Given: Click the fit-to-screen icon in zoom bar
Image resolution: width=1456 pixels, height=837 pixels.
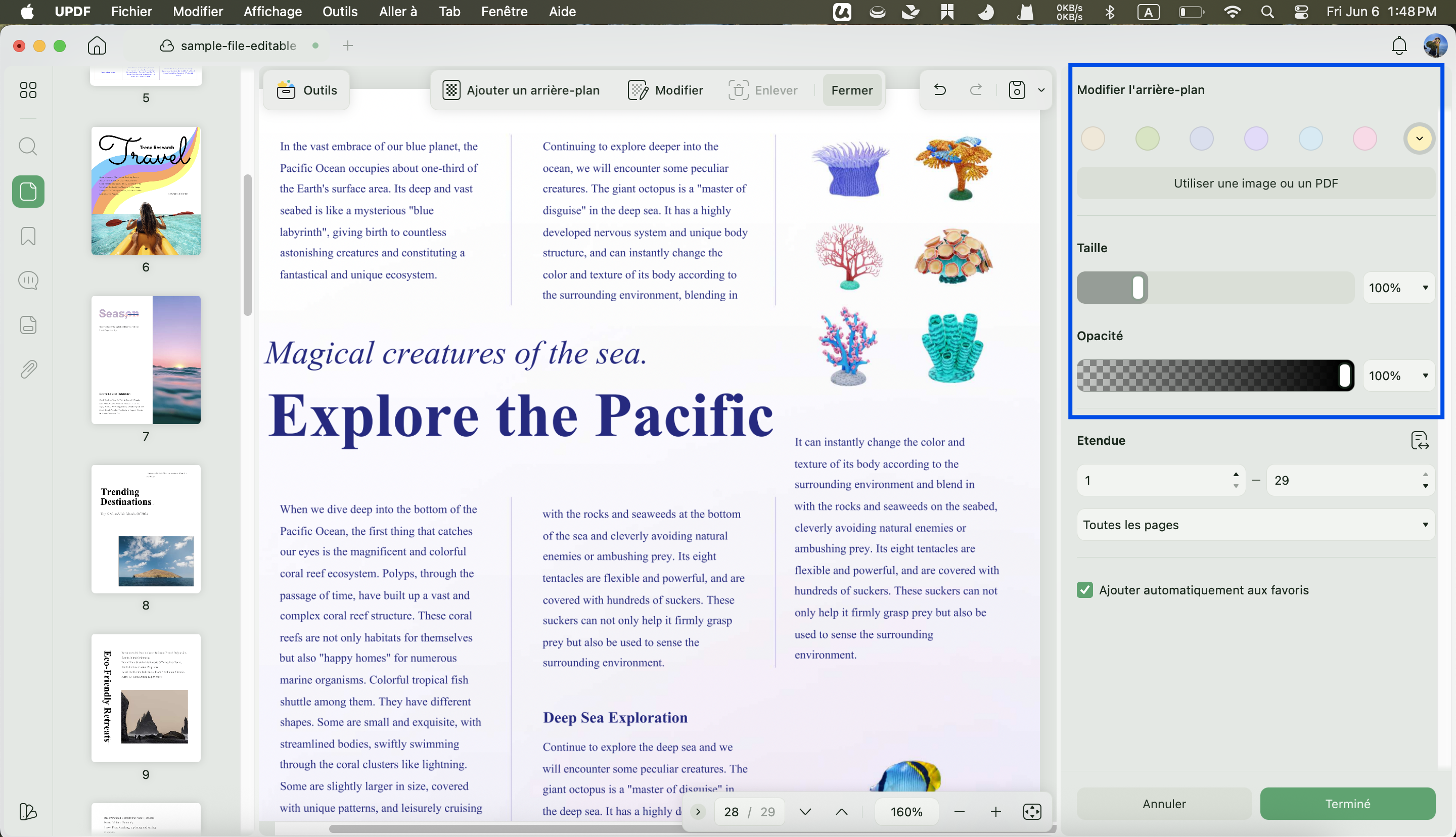Looking at the screenshot, I should 1032,812.
